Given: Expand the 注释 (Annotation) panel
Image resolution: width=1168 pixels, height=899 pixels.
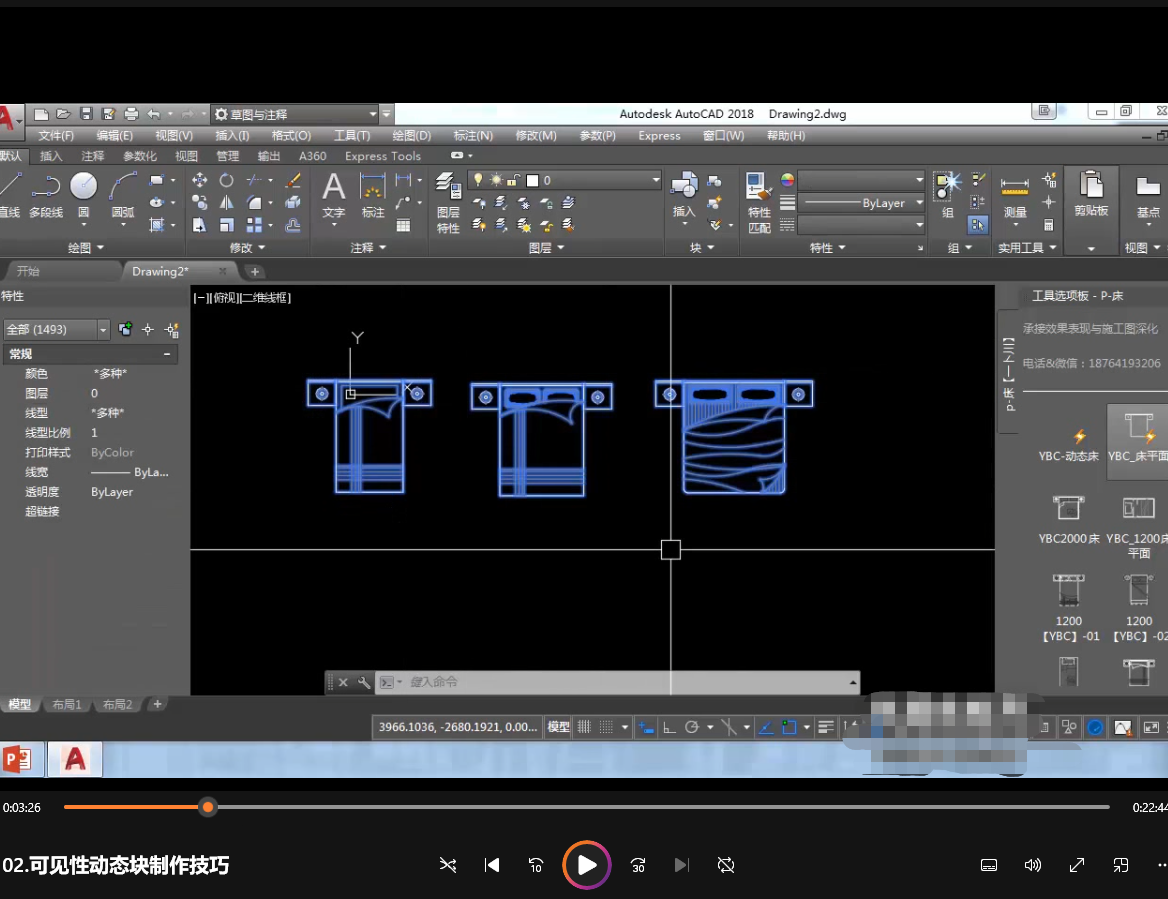Looking at the screenshot, I should [368, 247].
